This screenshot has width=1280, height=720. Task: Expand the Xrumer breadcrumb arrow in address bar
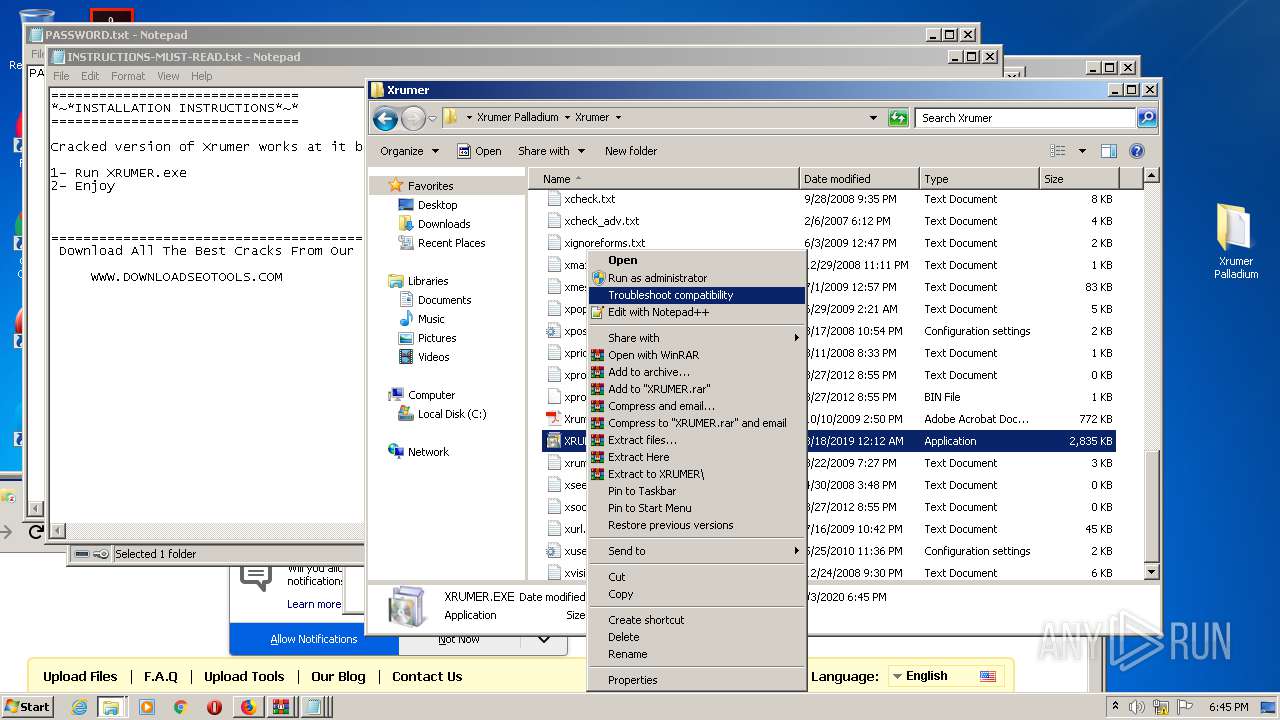tap(618, 118)
